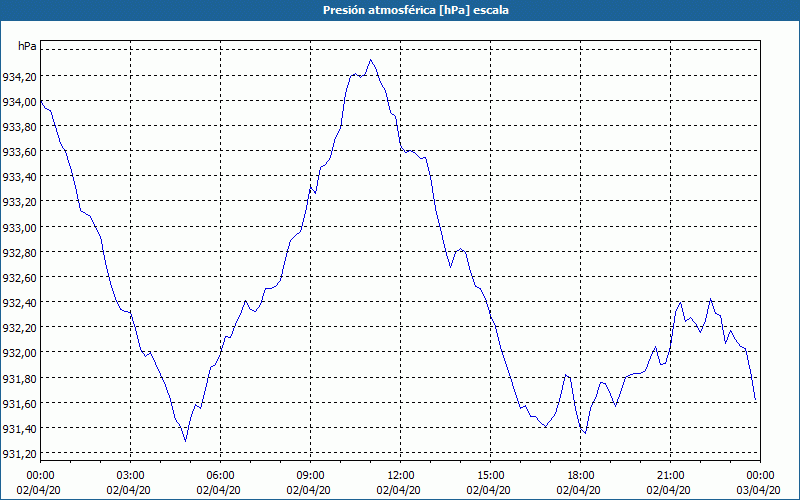Click the 932,40 y-axis value
Screen dimensions: 800x500
click(x=19, y=303)
